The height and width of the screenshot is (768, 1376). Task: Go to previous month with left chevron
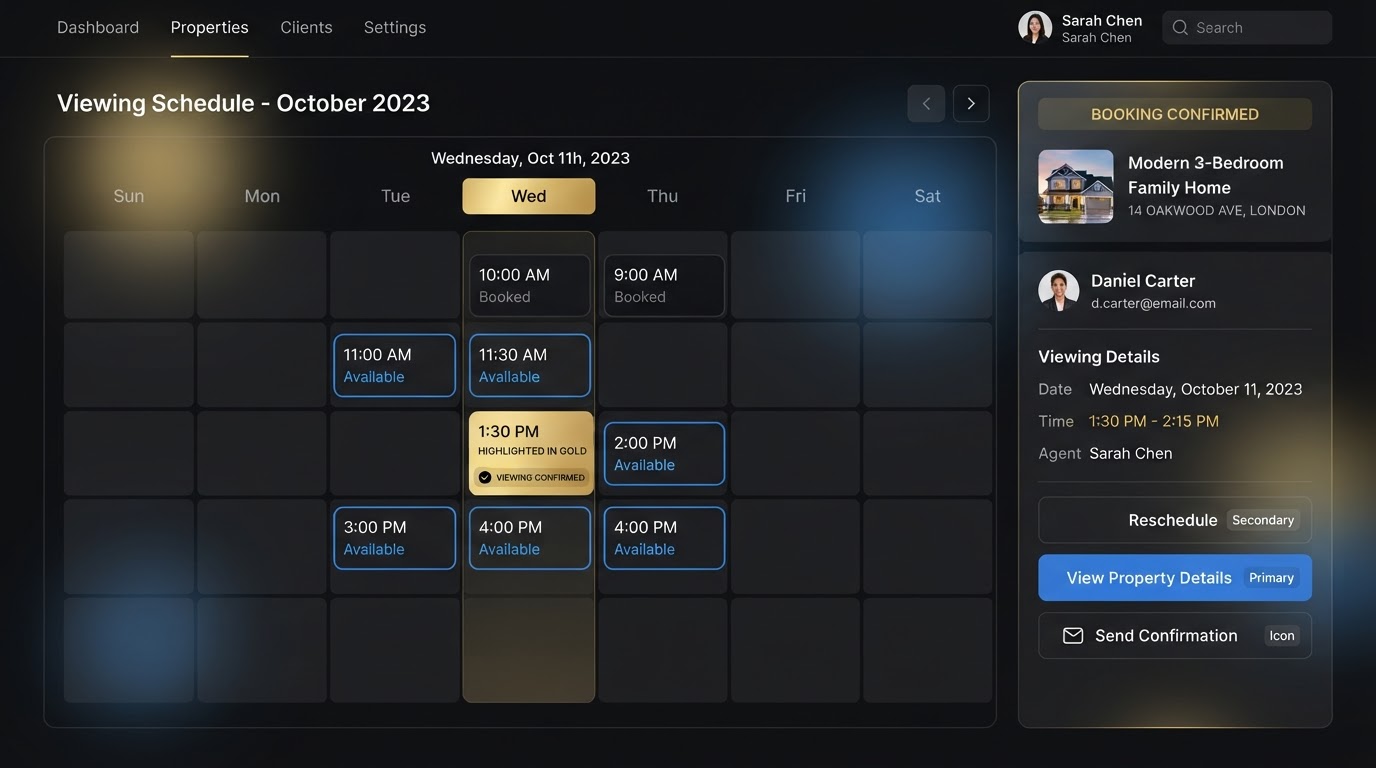926,104
